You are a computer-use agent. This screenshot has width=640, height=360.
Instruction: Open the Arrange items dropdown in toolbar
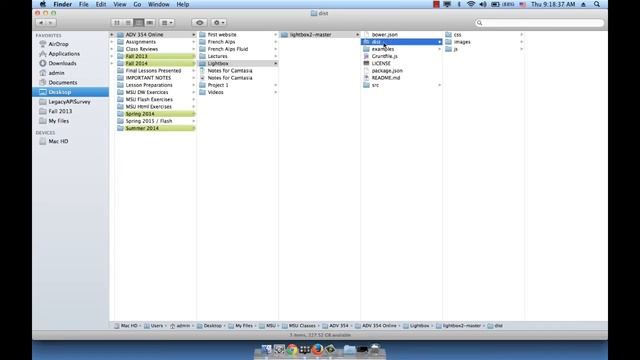pos(167,23)
